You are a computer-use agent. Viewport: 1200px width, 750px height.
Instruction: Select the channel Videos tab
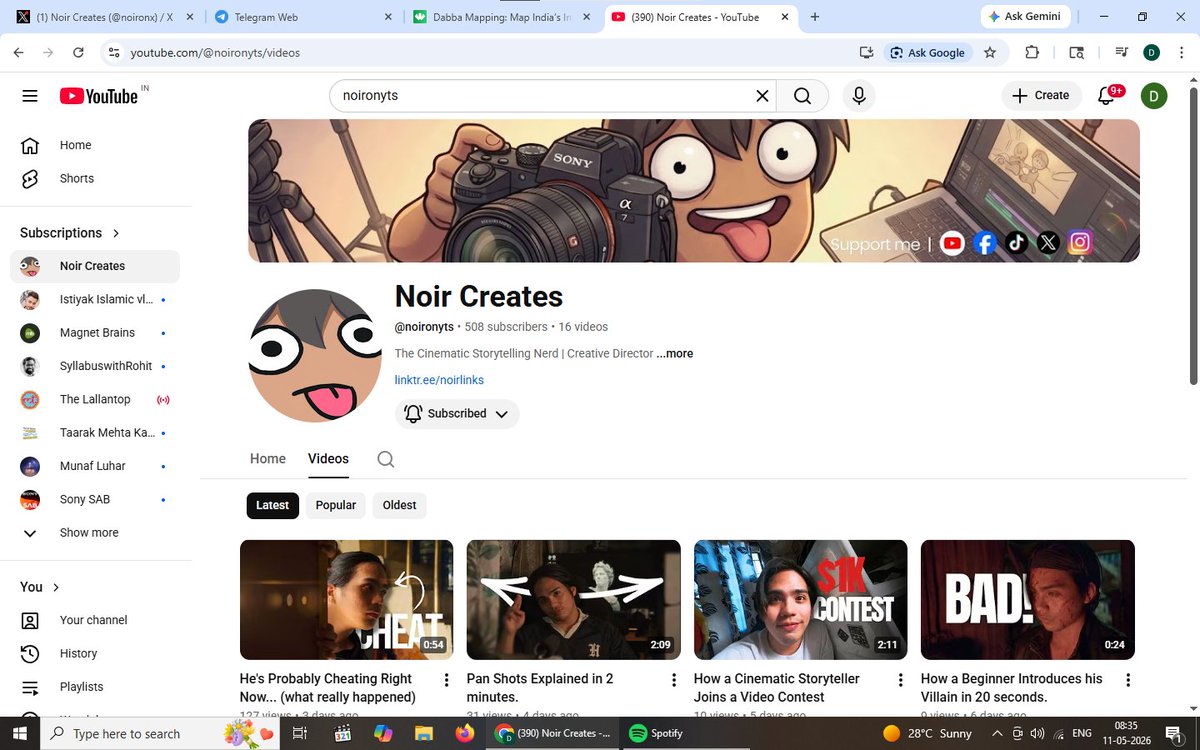pos(328,458)
